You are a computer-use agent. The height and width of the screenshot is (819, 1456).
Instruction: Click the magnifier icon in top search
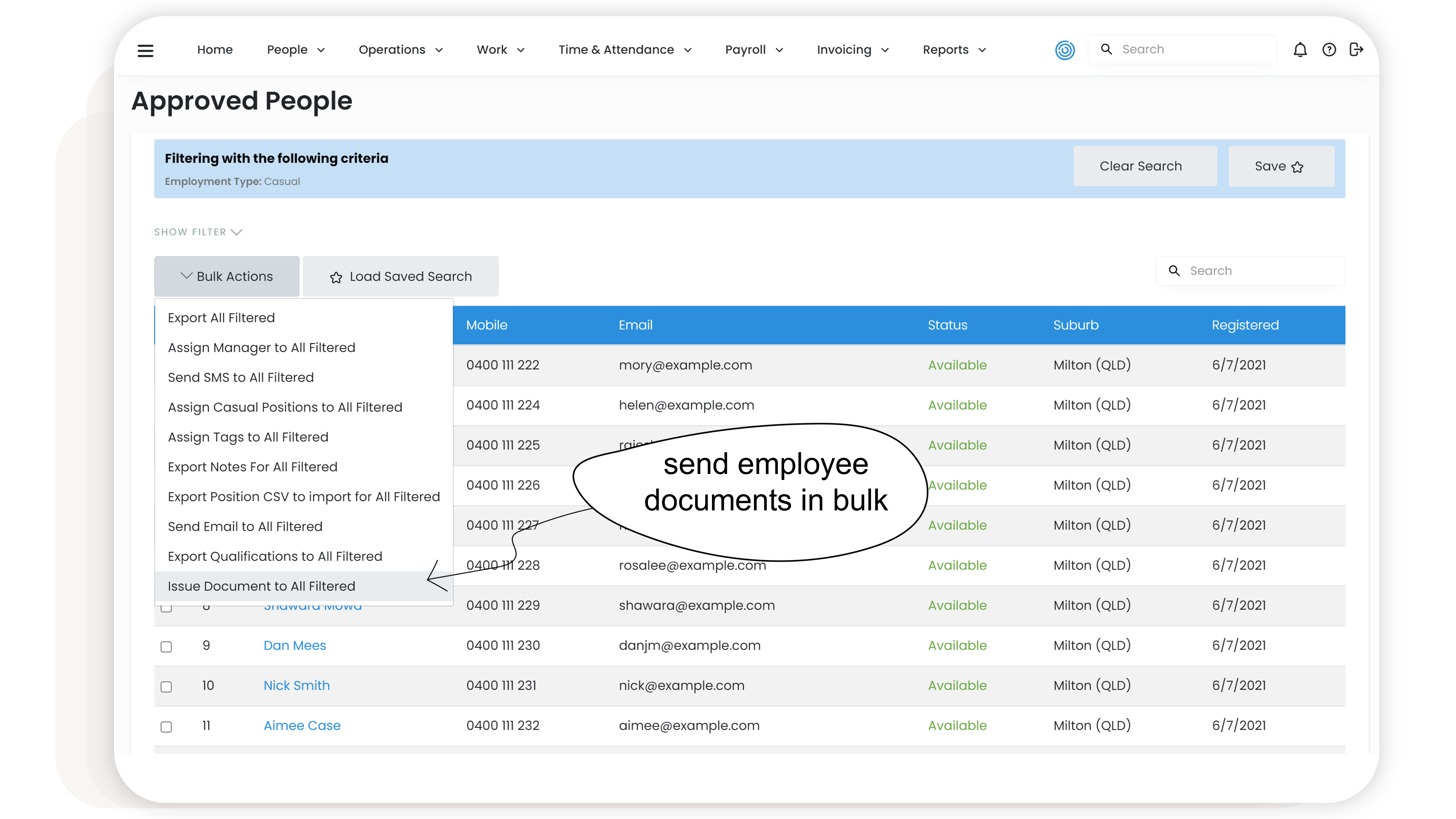pos(1106,50)
